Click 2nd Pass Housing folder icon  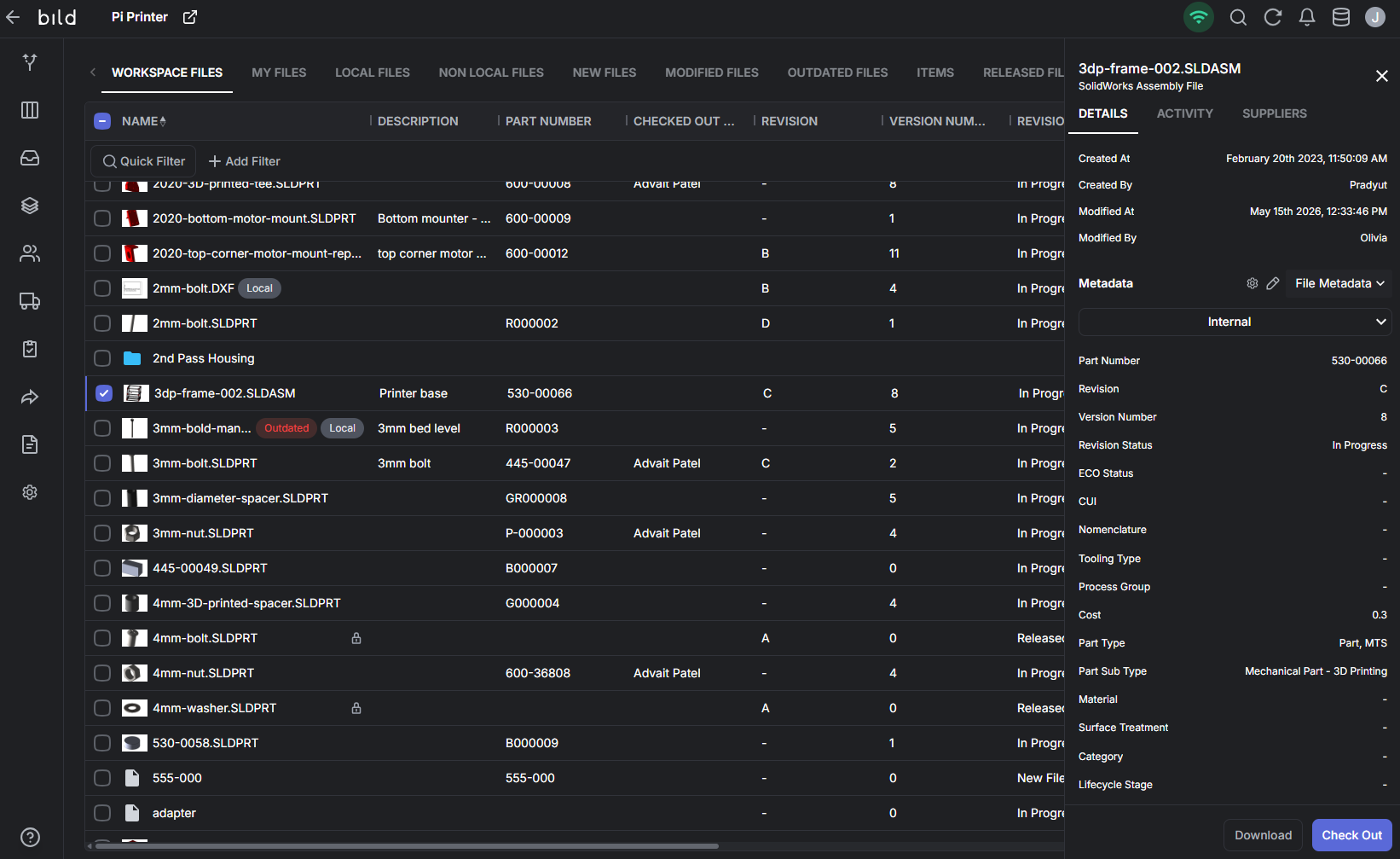pos(132,358)
